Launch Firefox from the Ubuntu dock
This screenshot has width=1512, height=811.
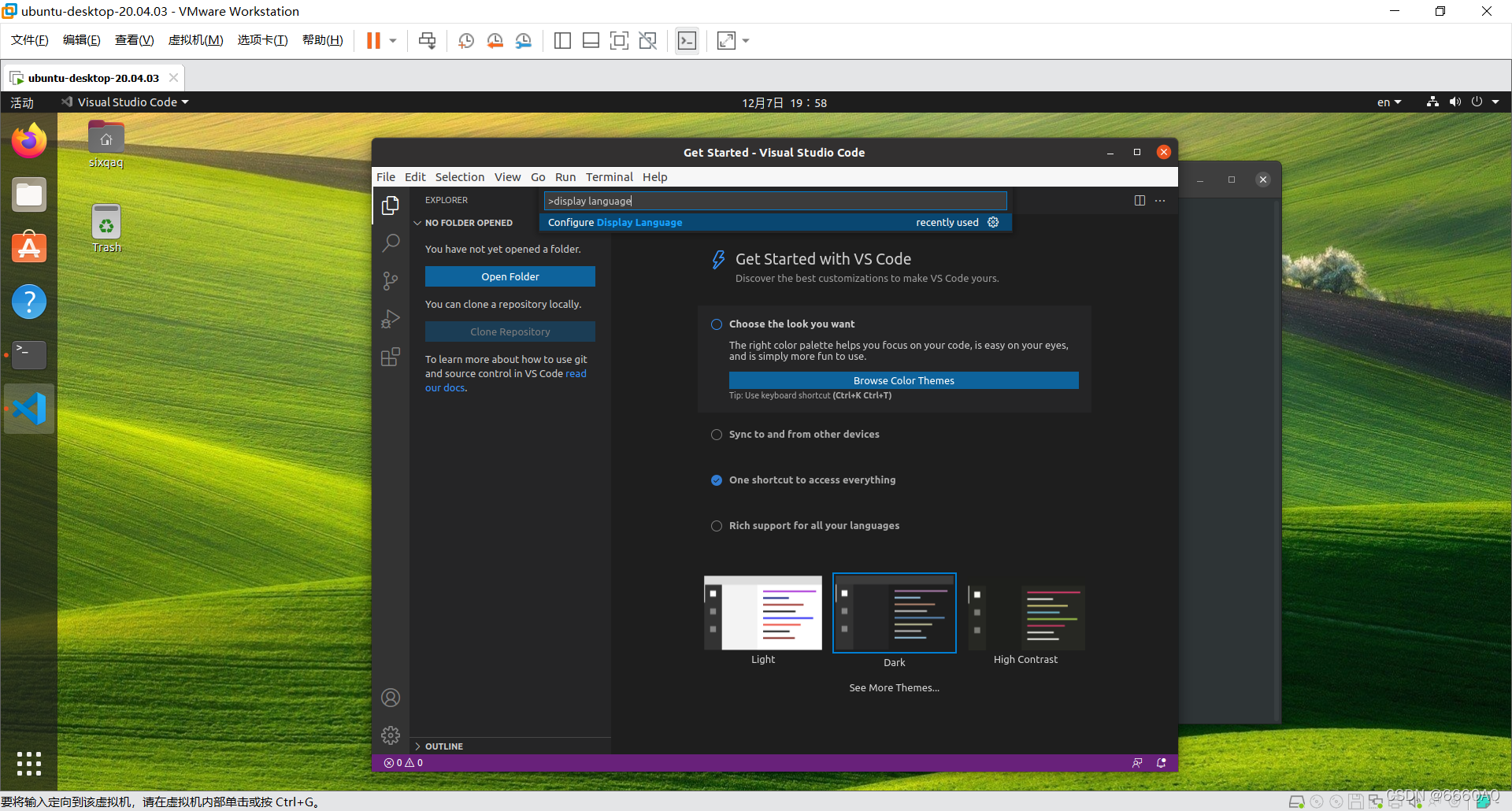pos(29,141)
